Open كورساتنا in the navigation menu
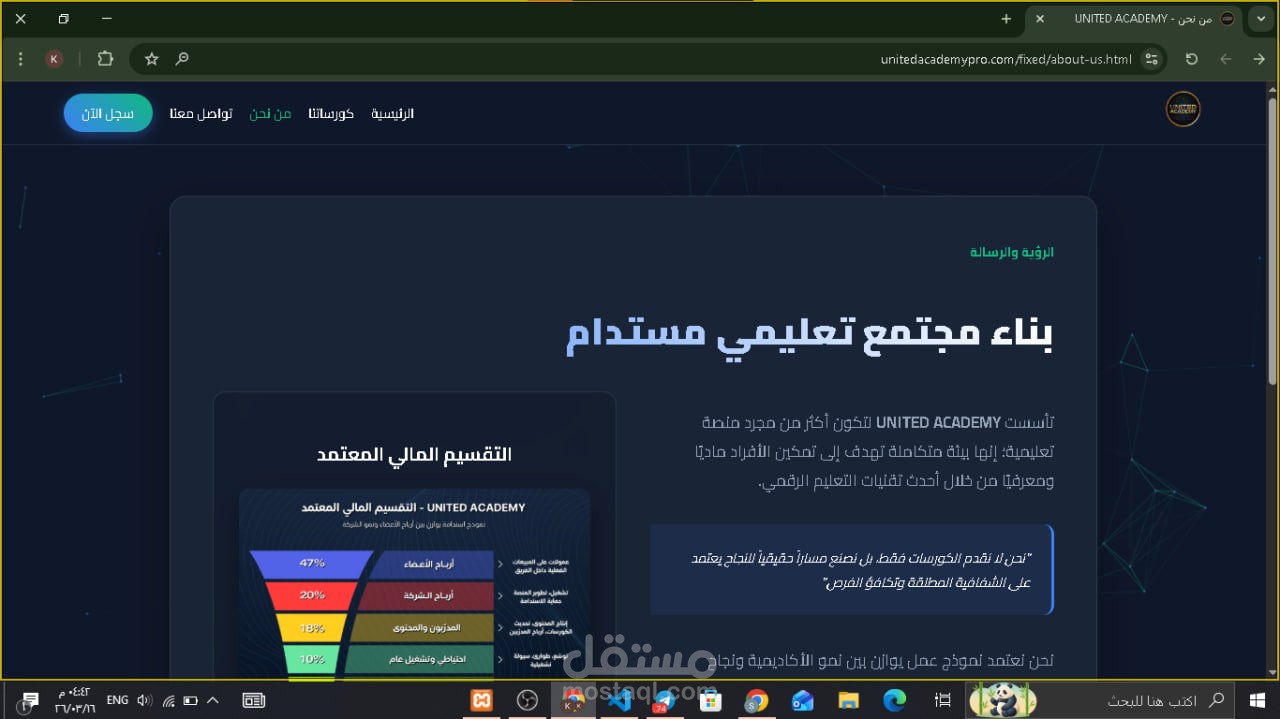The image size is (1280, 719). pyautogui.click(x=331, y=113)
